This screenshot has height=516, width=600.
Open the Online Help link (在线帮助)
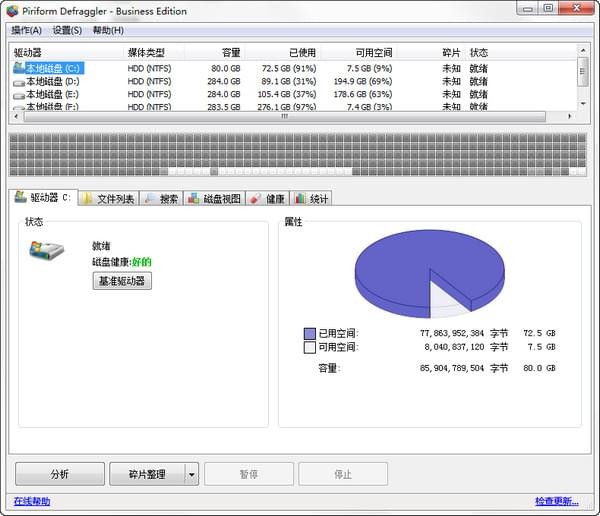coord(32,501)
